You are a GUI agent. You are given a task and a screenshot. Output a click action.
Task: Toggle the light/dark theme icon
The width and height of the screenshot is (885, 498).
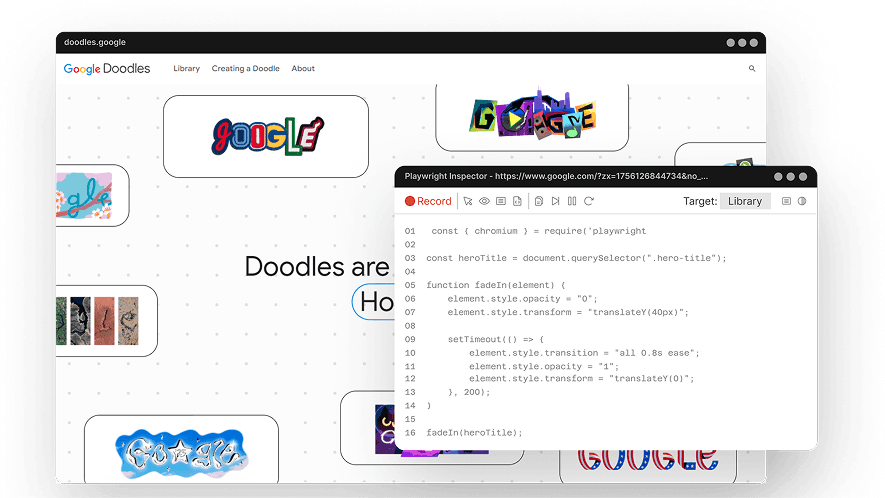click(x=802, y=201)
